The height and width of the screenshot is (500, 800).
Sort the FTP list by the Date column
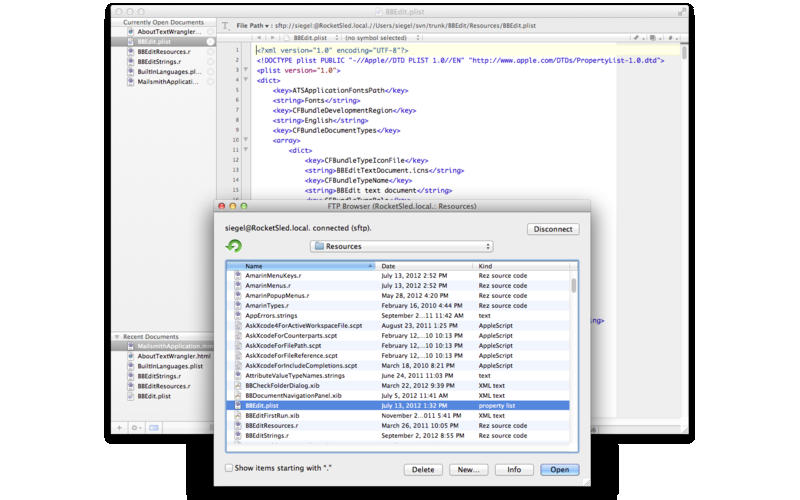tap(424, 266)
